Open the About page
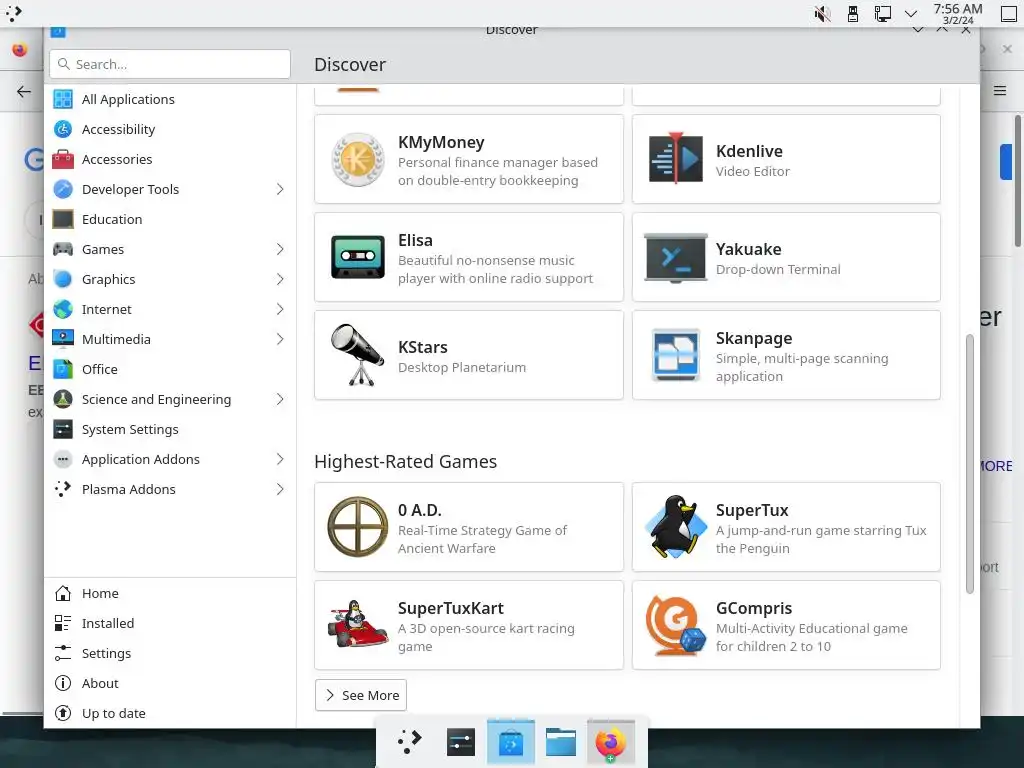 170,684
